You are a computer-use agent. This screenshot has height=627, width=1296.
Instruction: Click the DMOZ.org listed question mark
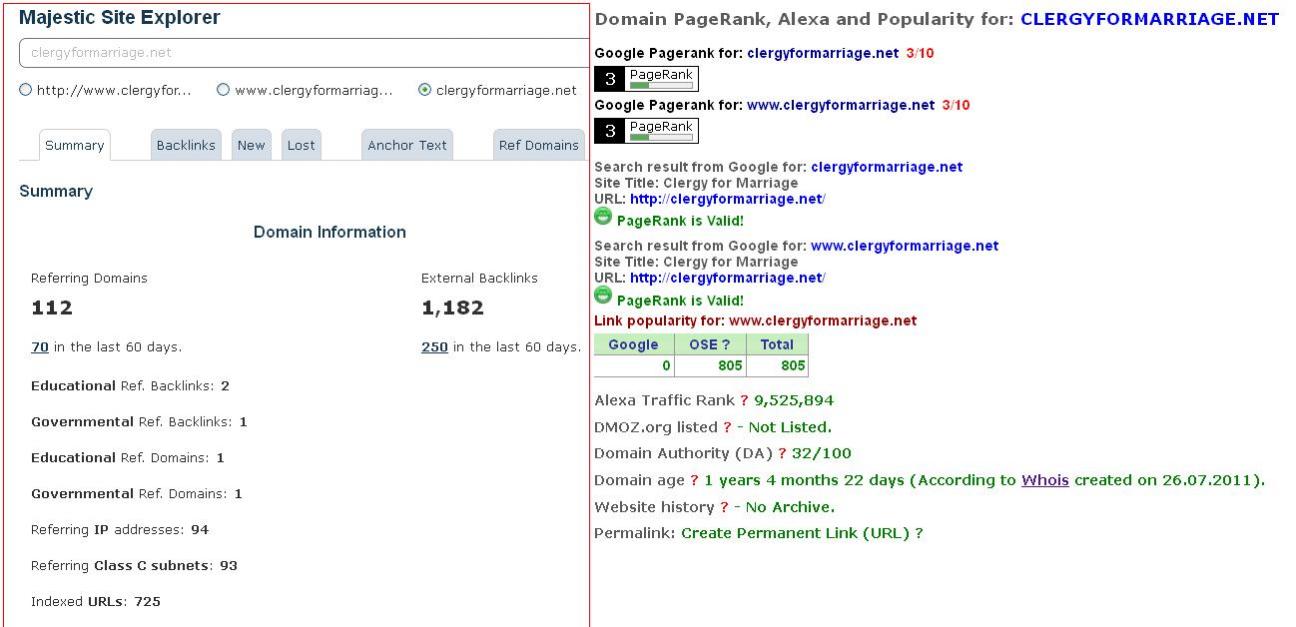coord(727,427)
